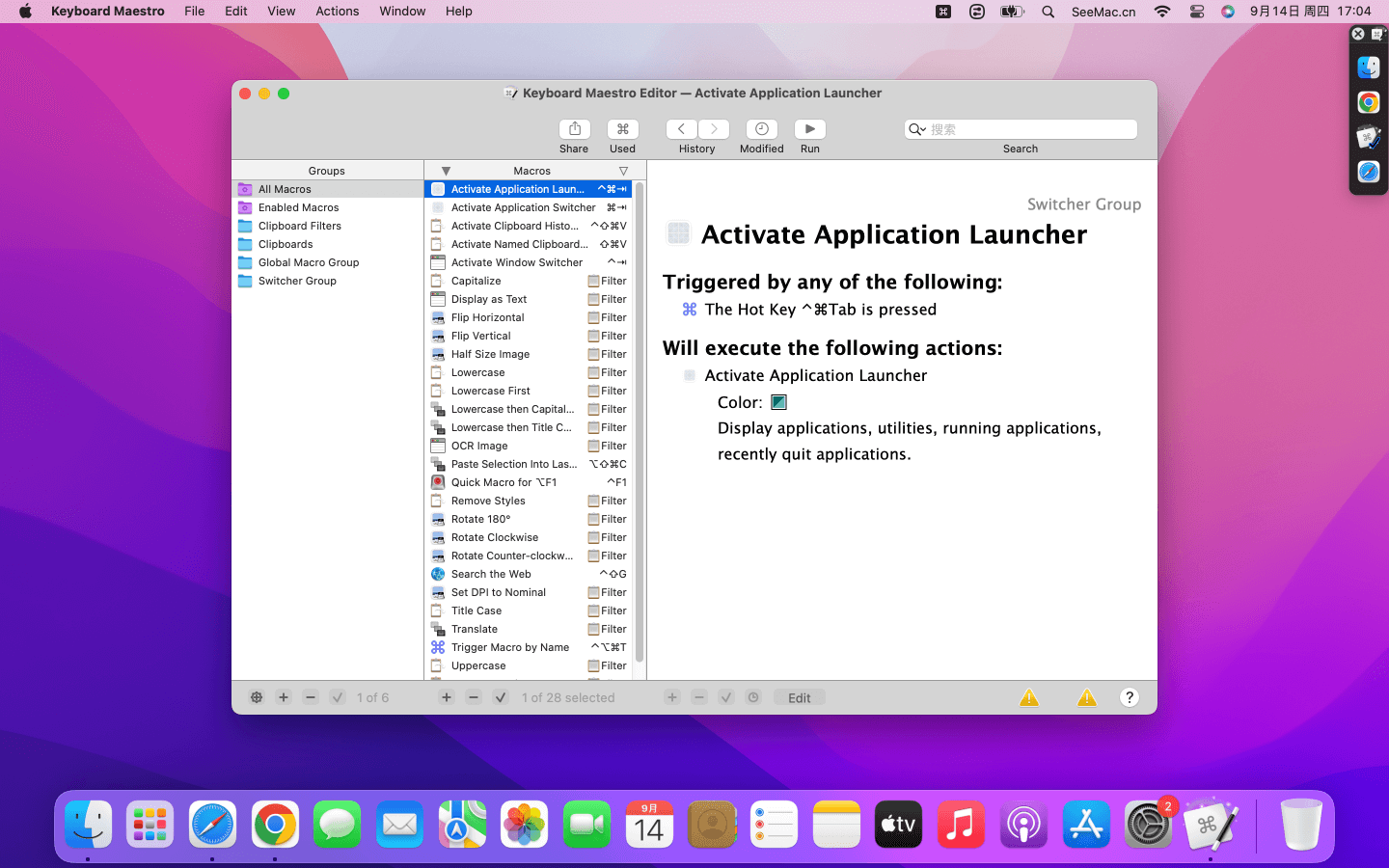Add a new macro with plus button
Image resolution: width=1389 pixels, height=868 pixels.
coord(447,697)
